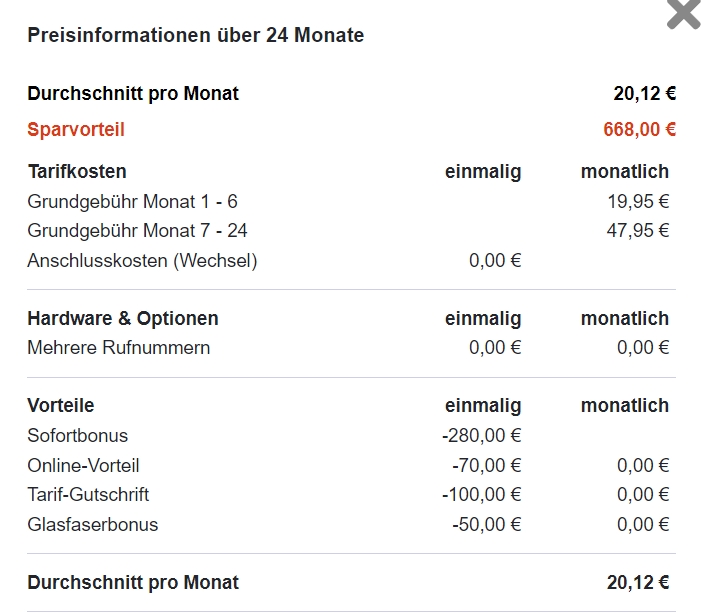
Task: Select the Sofortbonus -280,00 € value
Action: [x=482, y=435]
